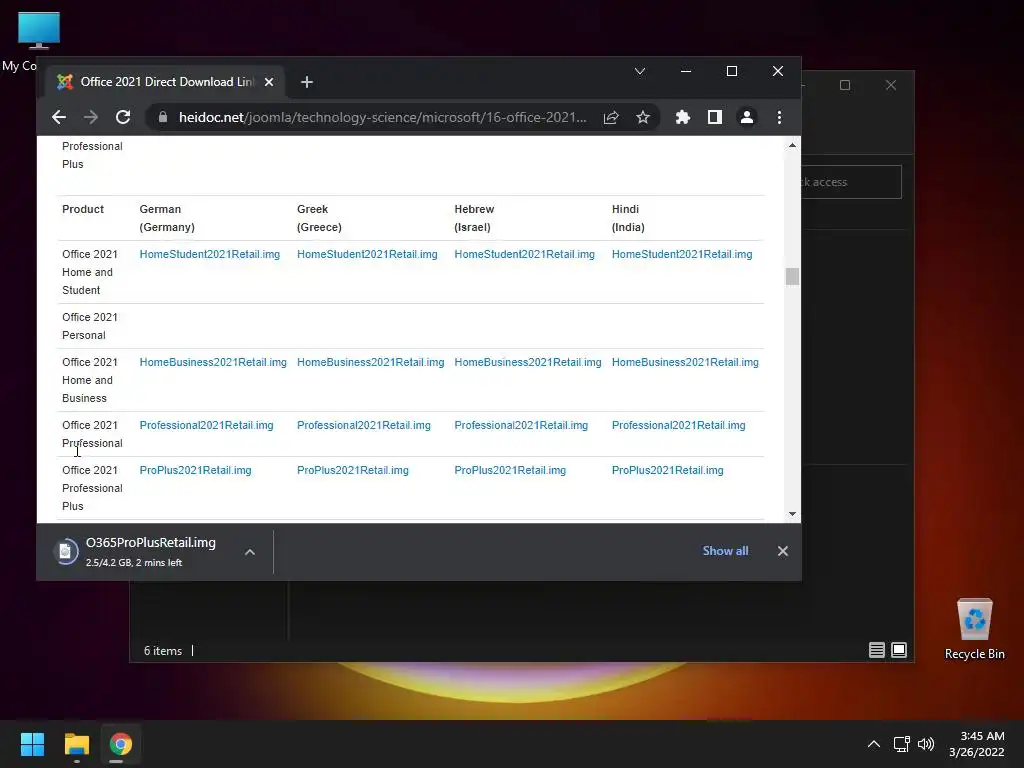Bookmark this page with the star icon
1024x768 pixels.
[x=643, y=118]
